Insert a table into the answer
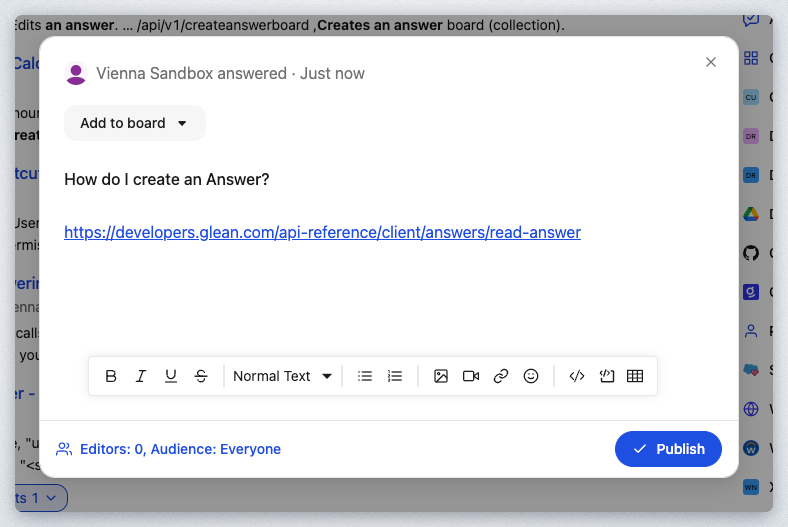788x527 pixels. (634, 376)
